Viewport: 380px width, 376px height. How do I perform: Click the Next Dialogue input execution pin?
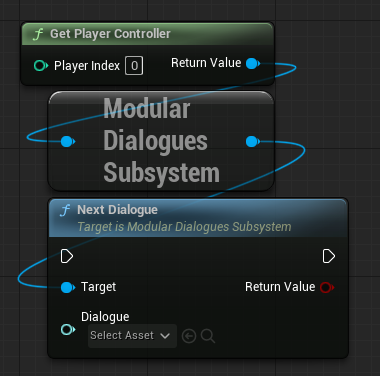(67, 256)
